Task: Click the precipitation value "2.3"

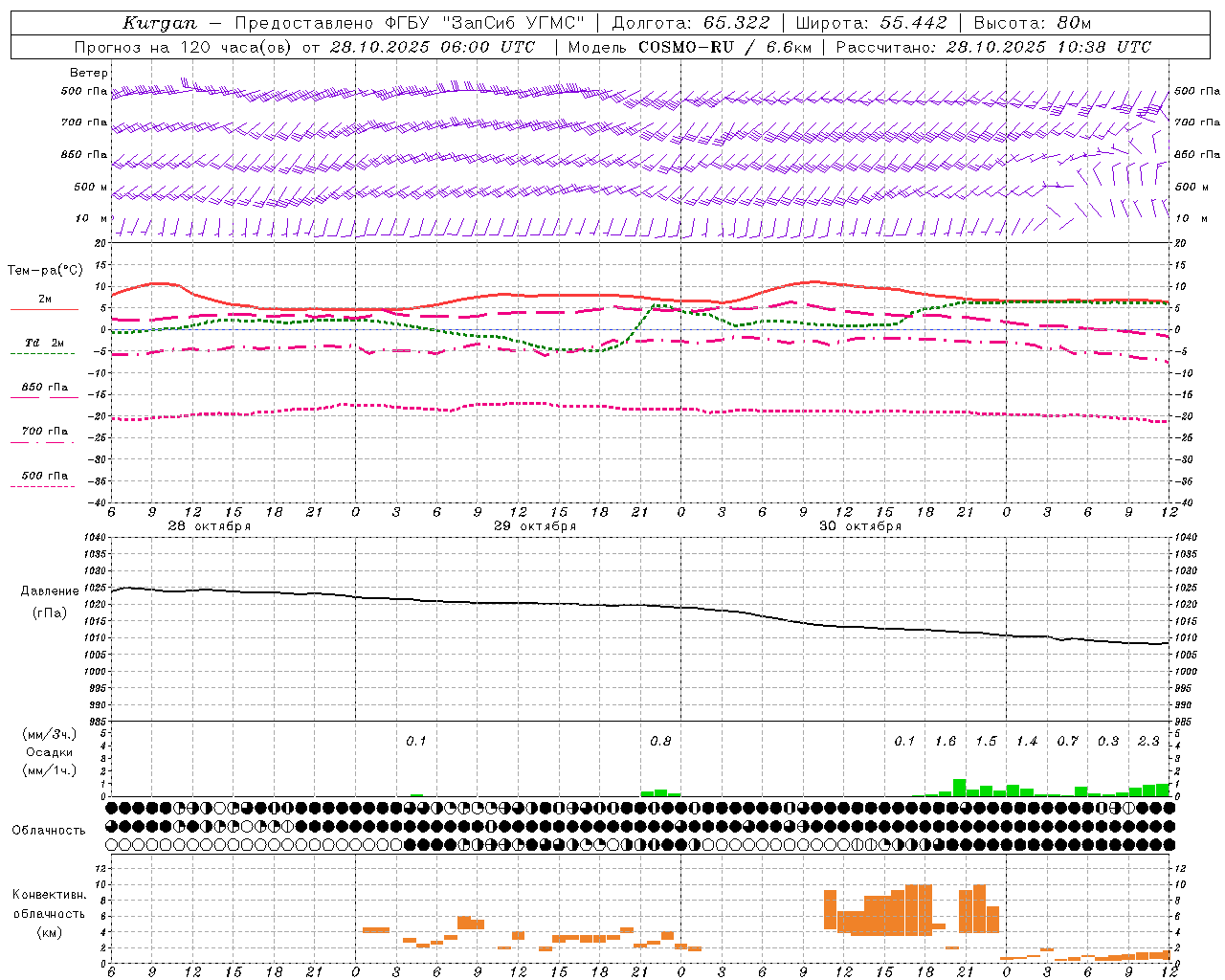Action: (1148, 742)
